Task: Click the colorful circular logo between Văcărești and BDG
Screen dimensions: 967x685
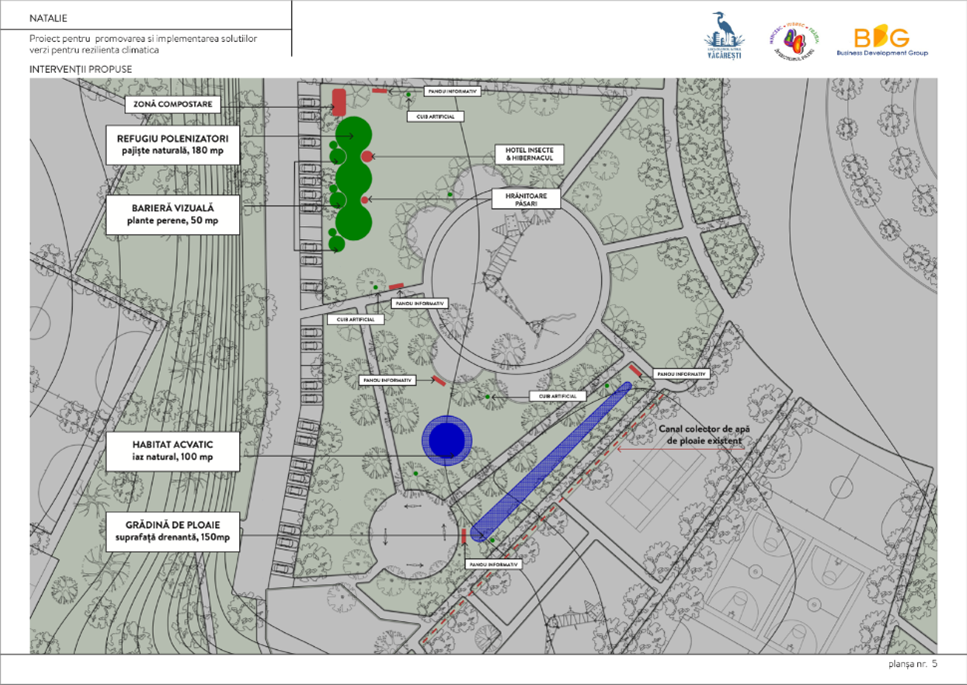Action: click(x=794, y=42)
